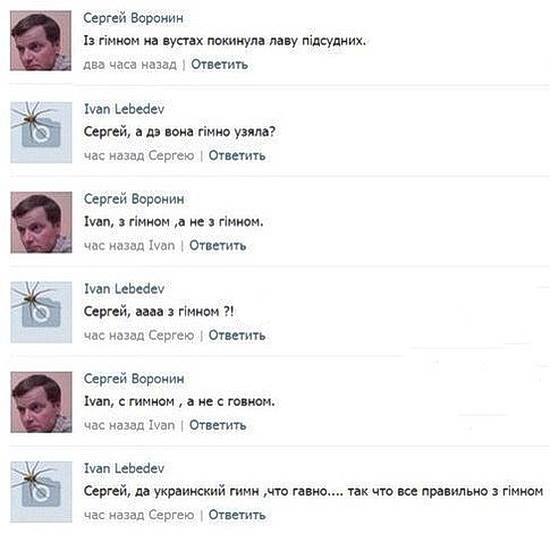The height and width of the screenshot is (542, 550).
Task: Open Сергей Воронин name above "с гимном , а не с говном"
Action: point(134,379)
